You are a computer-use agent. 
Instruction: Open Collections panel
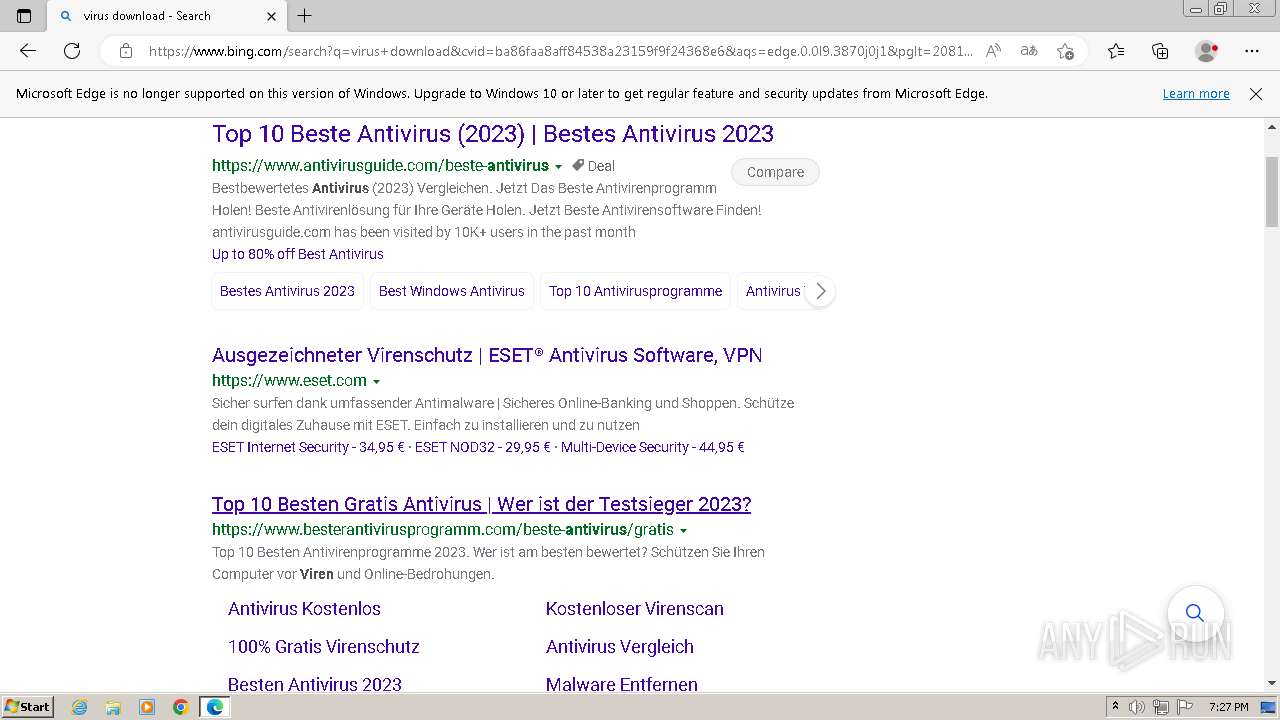[1160, 51]
